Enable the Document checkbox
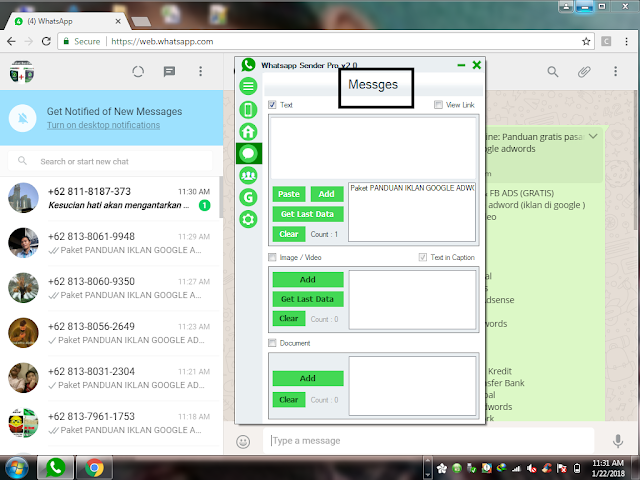640x480 pixels. [x=272, y=343]
